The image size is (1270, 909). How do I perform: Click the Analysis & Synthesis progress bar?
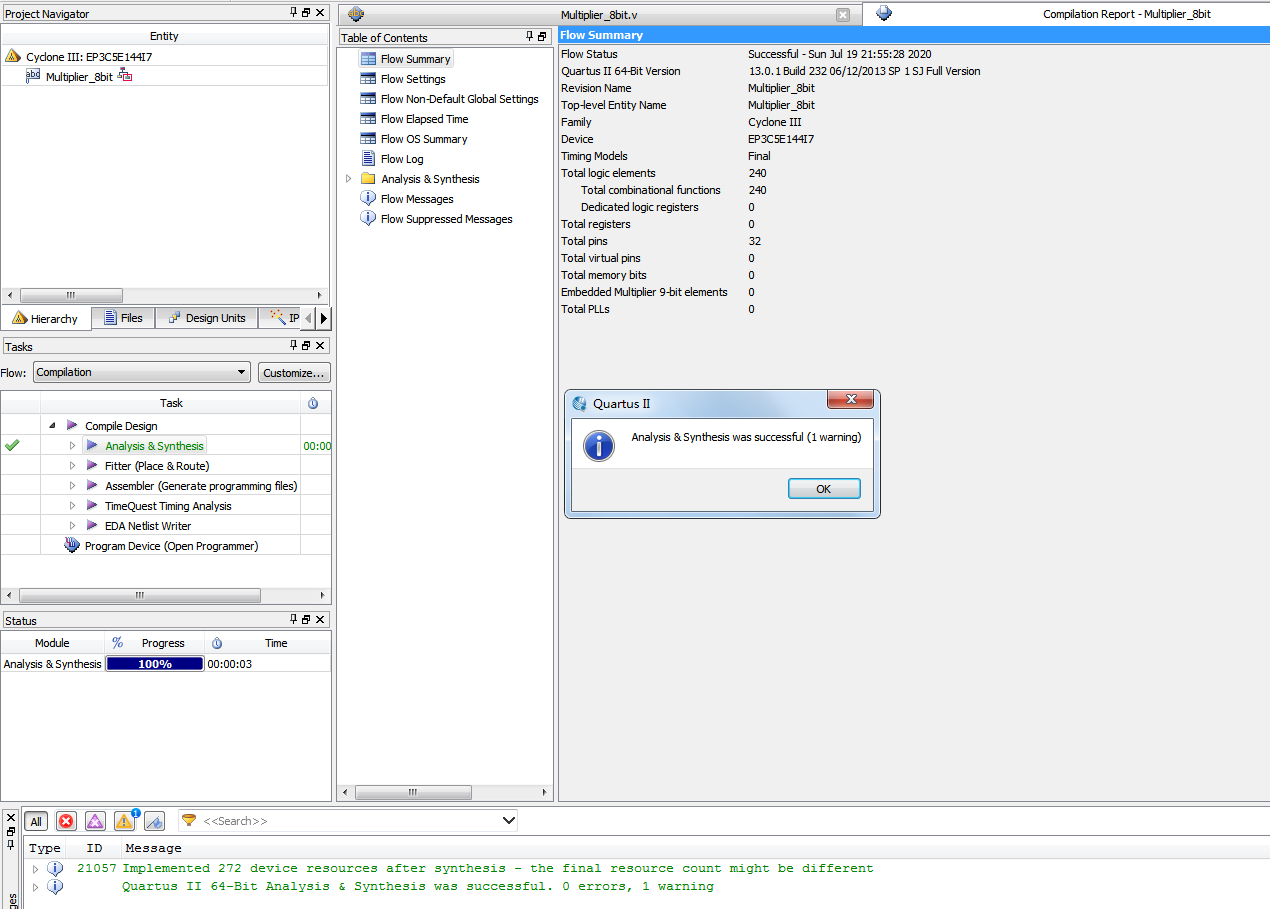click(155, 664)
